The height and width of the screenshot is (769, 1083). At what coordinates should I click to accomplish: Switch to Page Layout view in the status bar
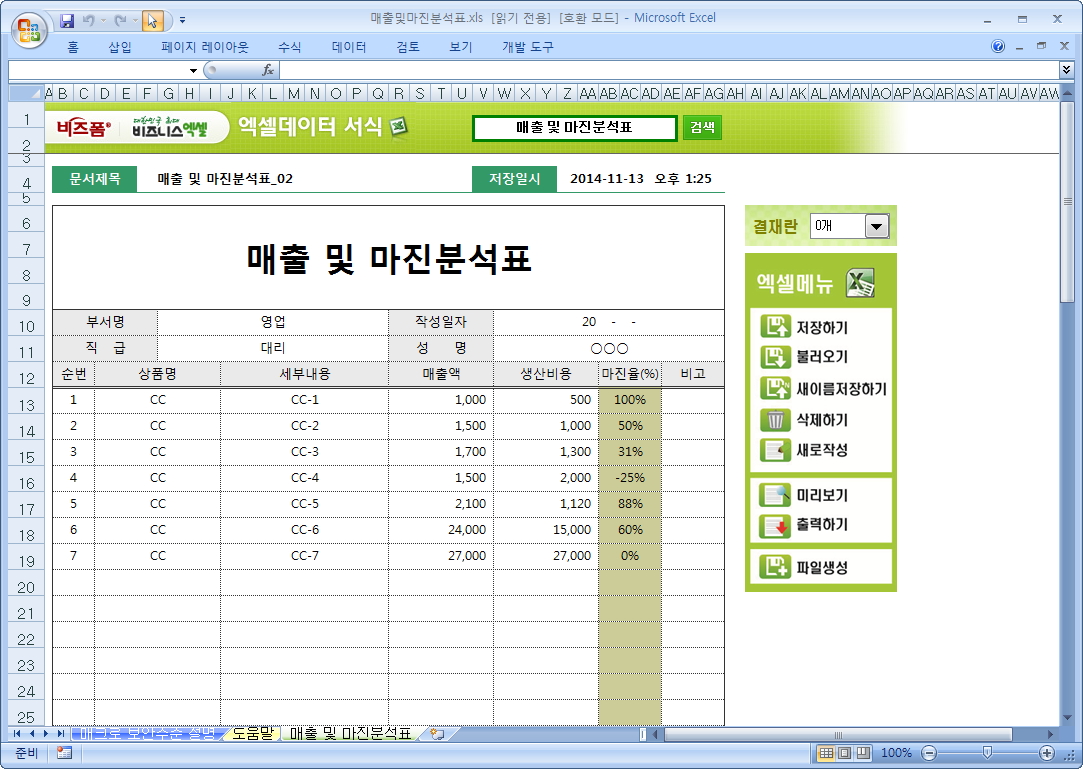tap(845, 753)
